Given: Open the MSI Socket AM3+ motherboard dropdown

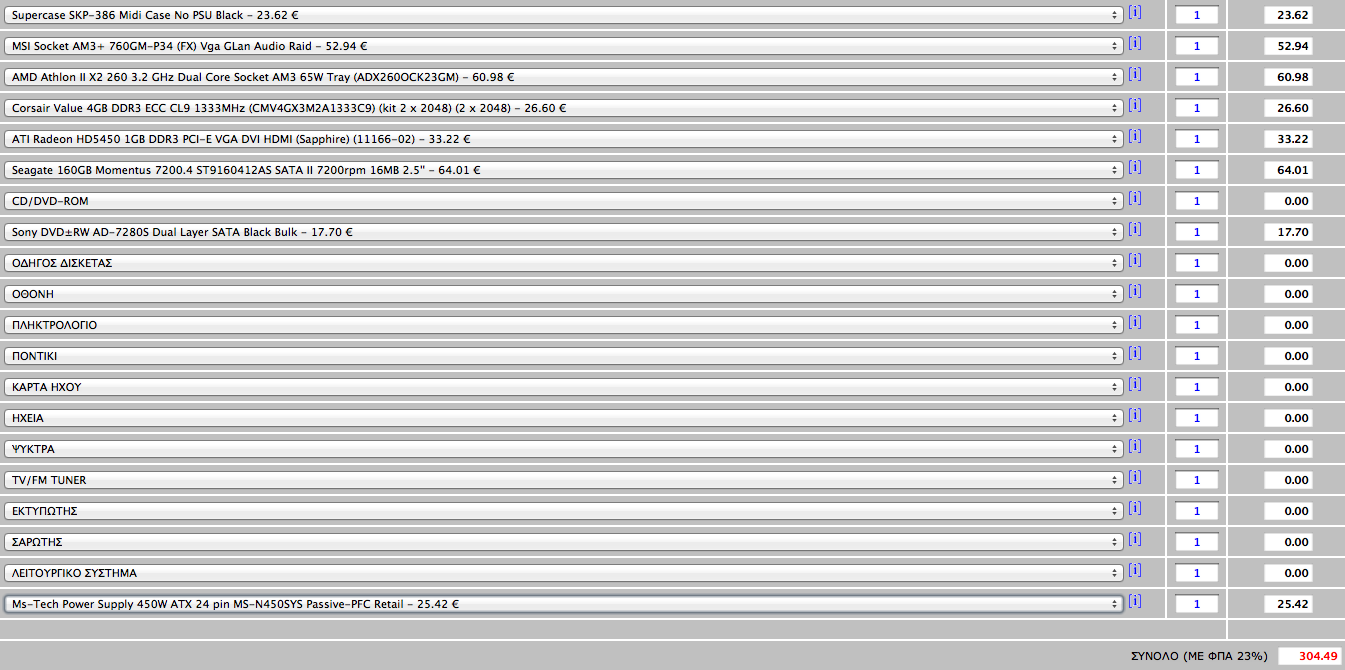Looking at the screenshot, I should [x=564, y=46].
